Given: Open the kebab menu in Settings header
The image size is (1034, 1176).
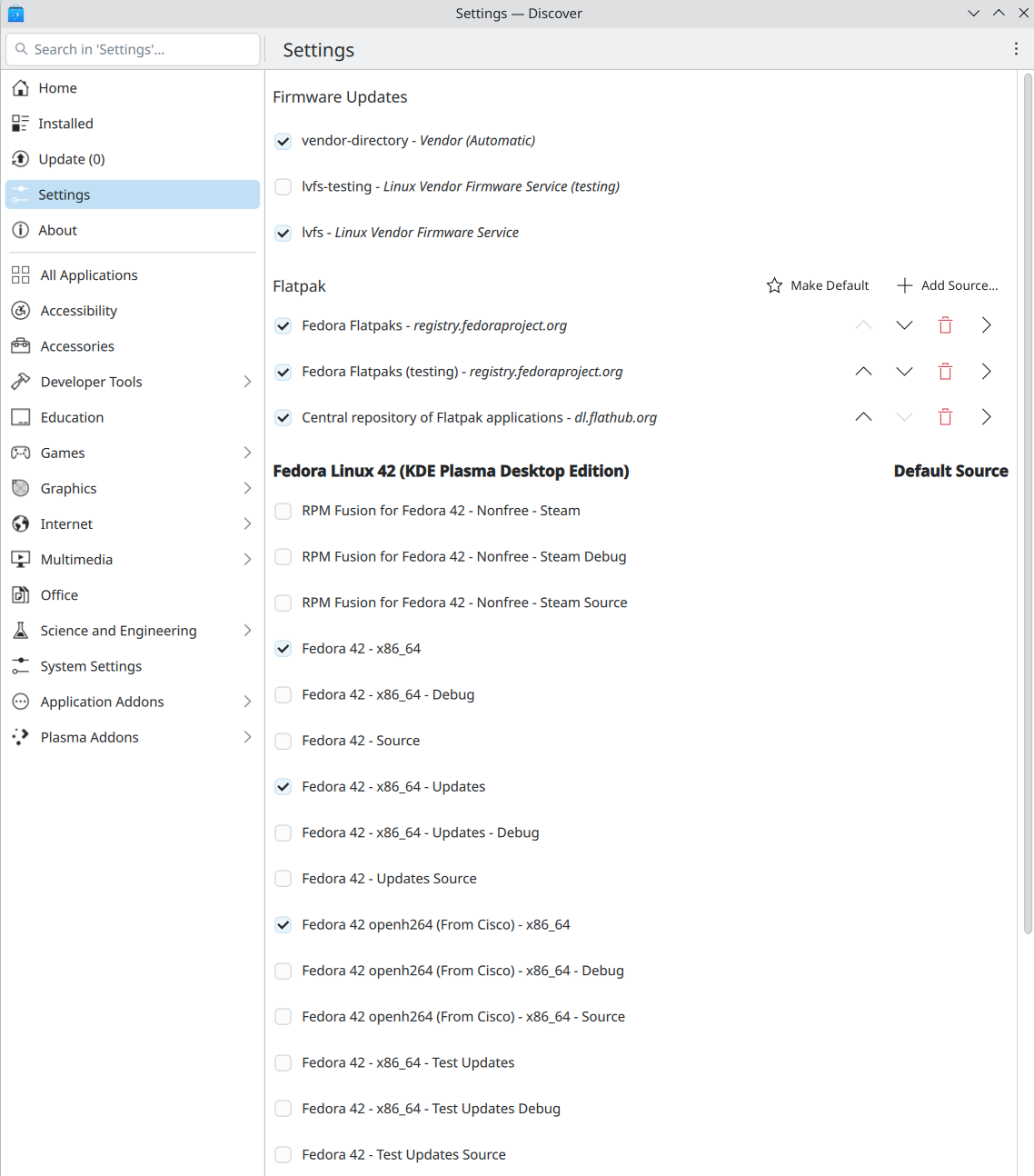Looking at the screenshot, I should [1016, 49].
